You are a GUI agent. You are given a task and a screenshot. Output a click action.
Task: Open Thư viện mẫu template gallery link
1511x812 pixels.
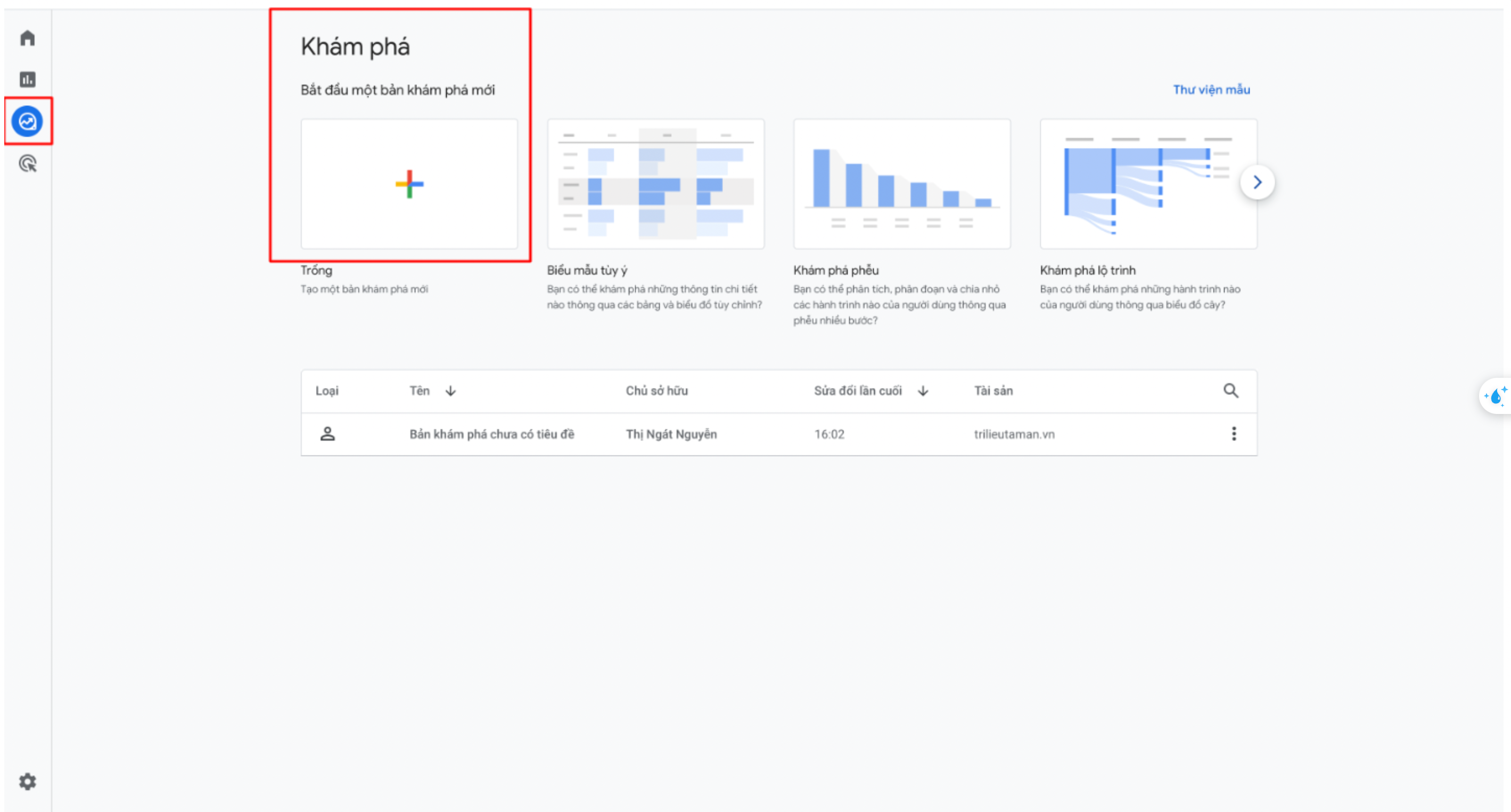[x=1211, y=90]
